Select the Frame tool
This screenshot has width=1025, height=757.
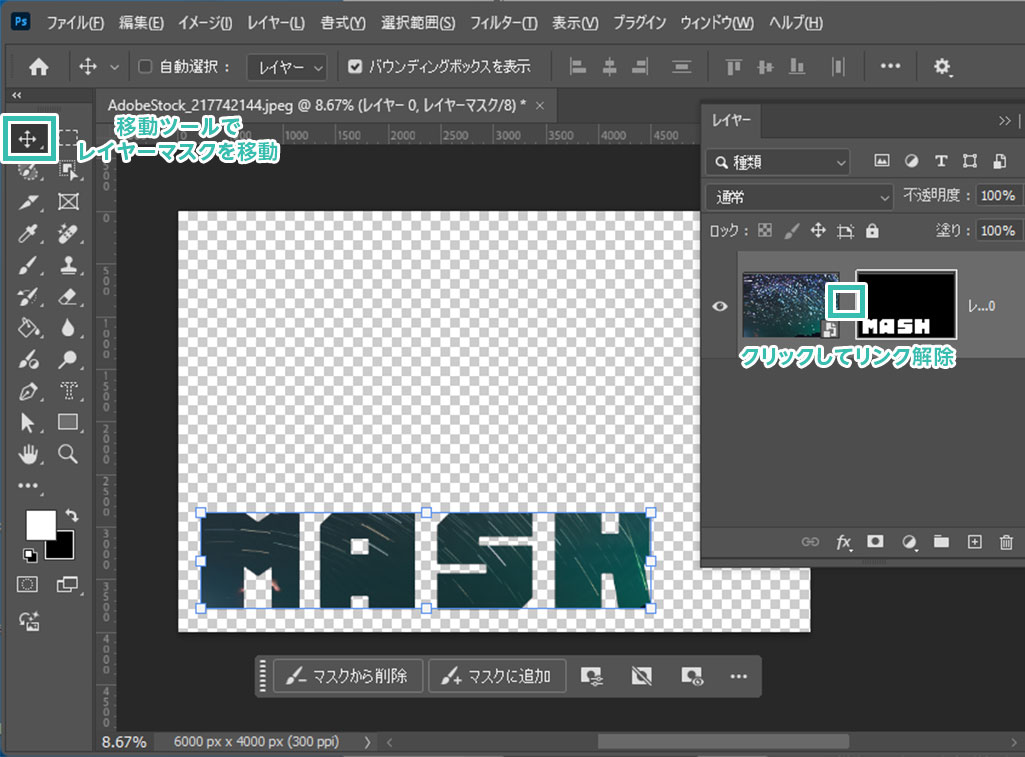[68, 201]
